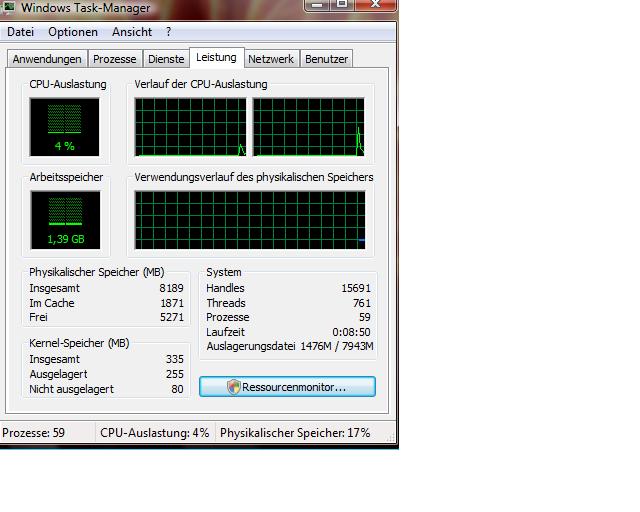This screenshot has height=512, width=640.
Task: Click the Physikalischer Speicher (MB) group label
Action: point(97,272)
